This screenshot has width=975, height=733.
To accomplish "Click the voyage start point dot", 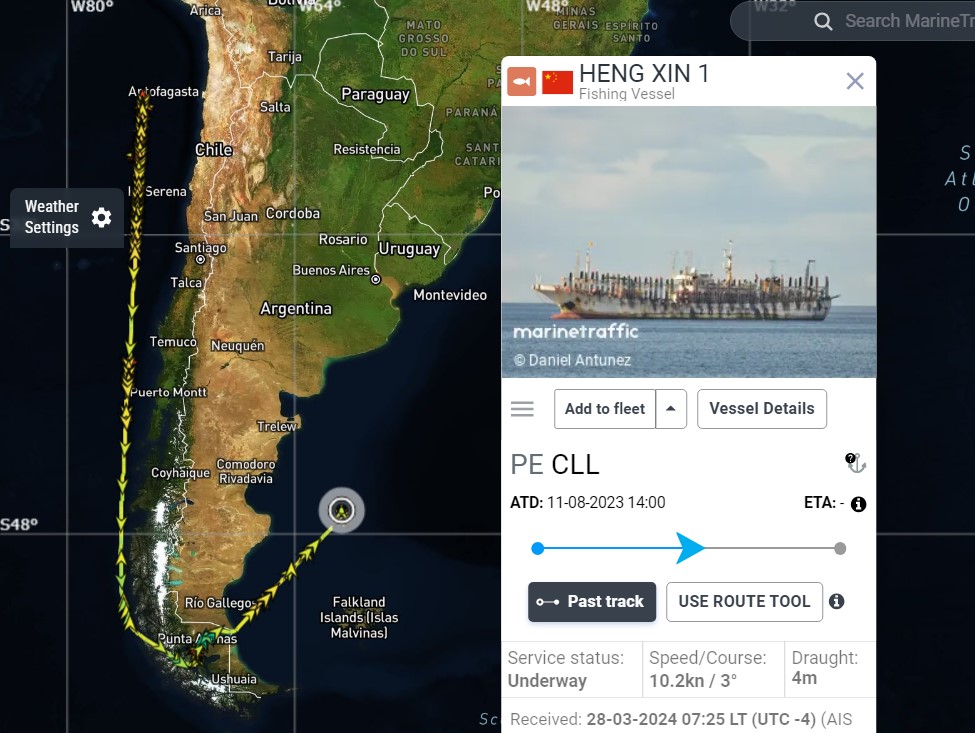I will tap(538, 548).
